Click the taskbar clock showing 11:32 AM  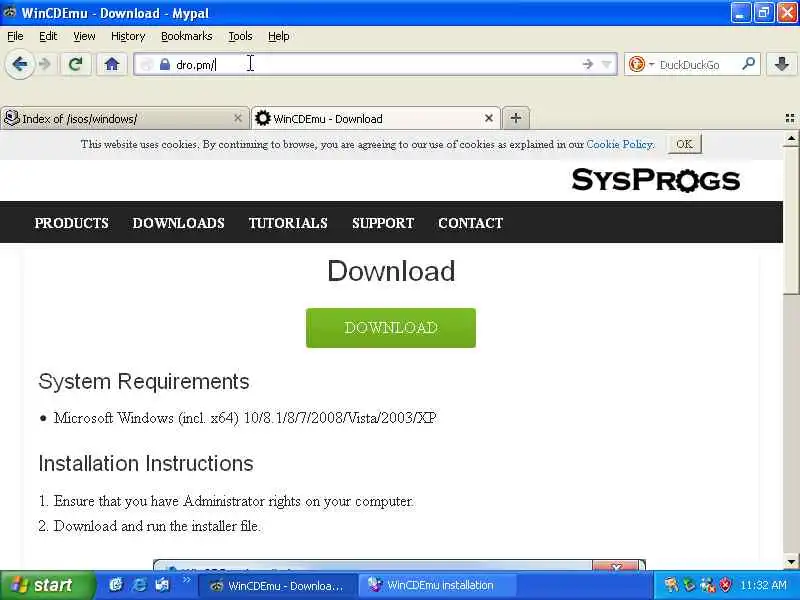[763, 585]
